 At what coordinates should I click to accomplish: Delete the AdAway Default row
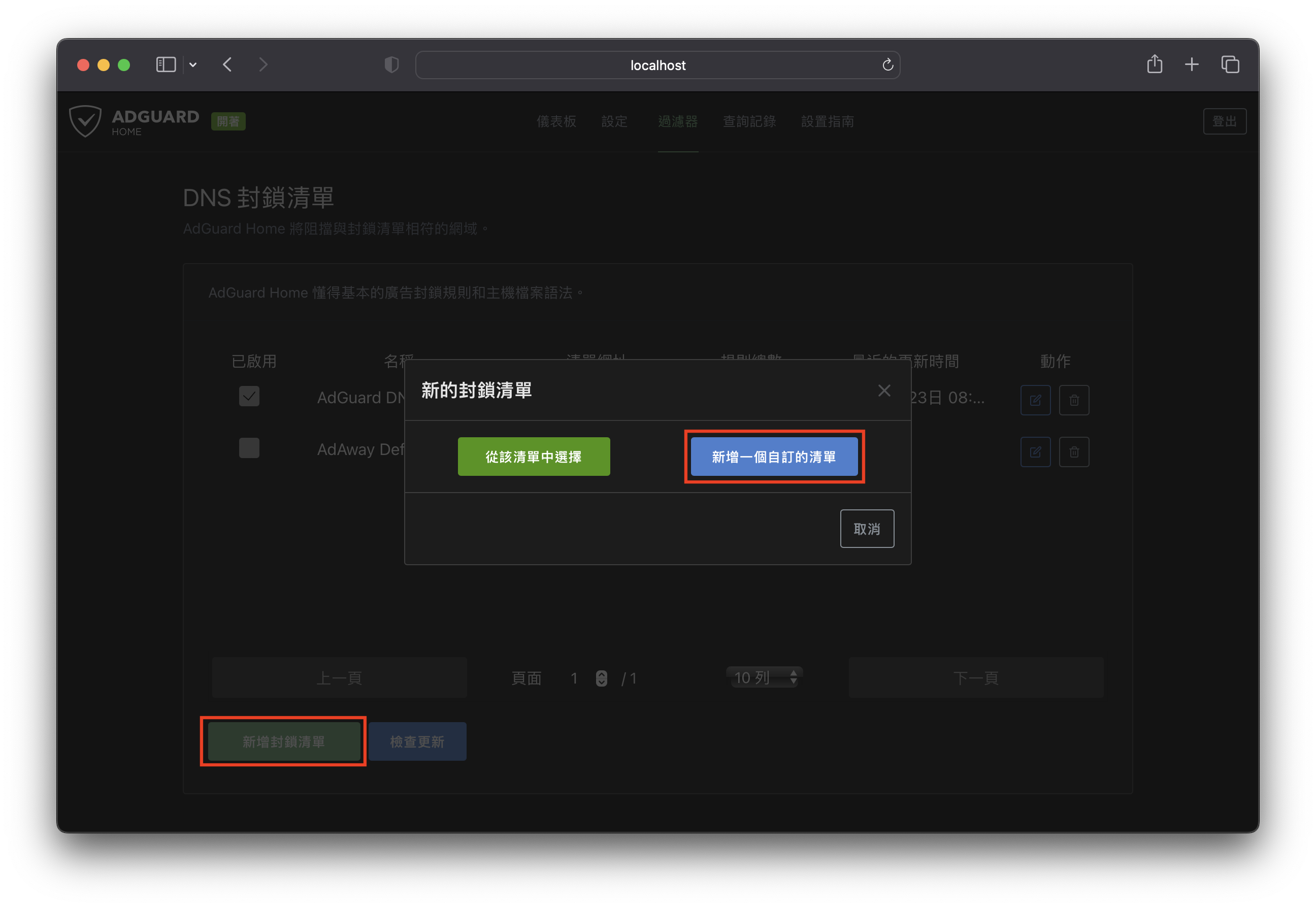1074,452
